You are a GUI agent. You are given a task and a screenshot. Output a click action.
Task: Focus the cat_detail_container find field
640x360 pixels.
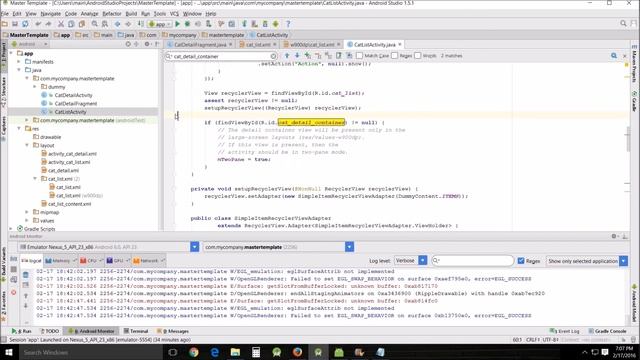click(222, 56)
